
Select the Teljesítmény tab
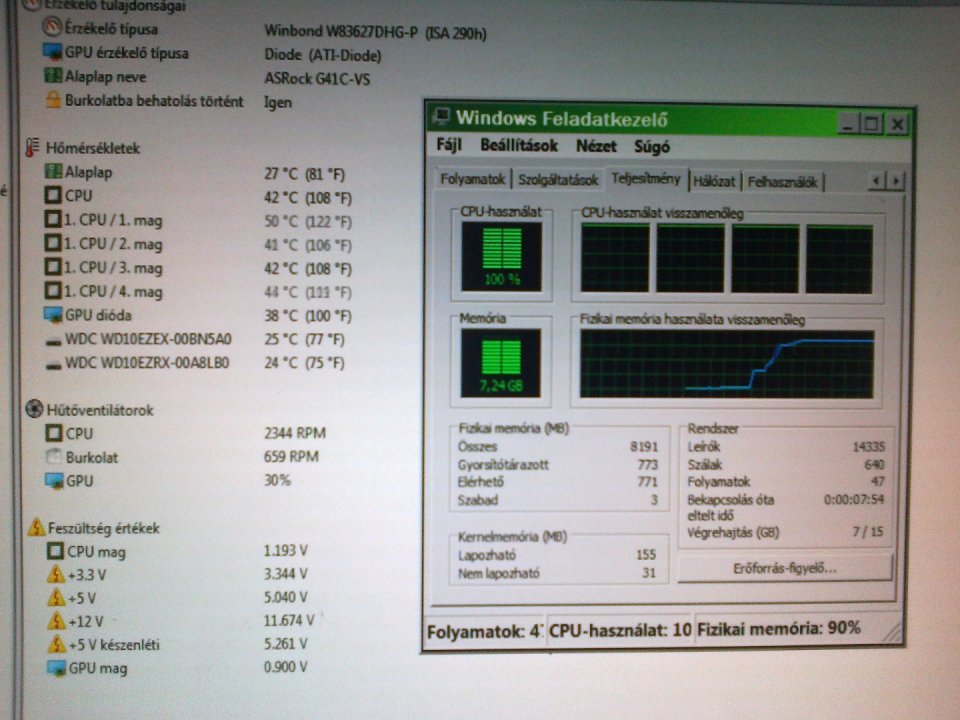click(x=646, y=179)
